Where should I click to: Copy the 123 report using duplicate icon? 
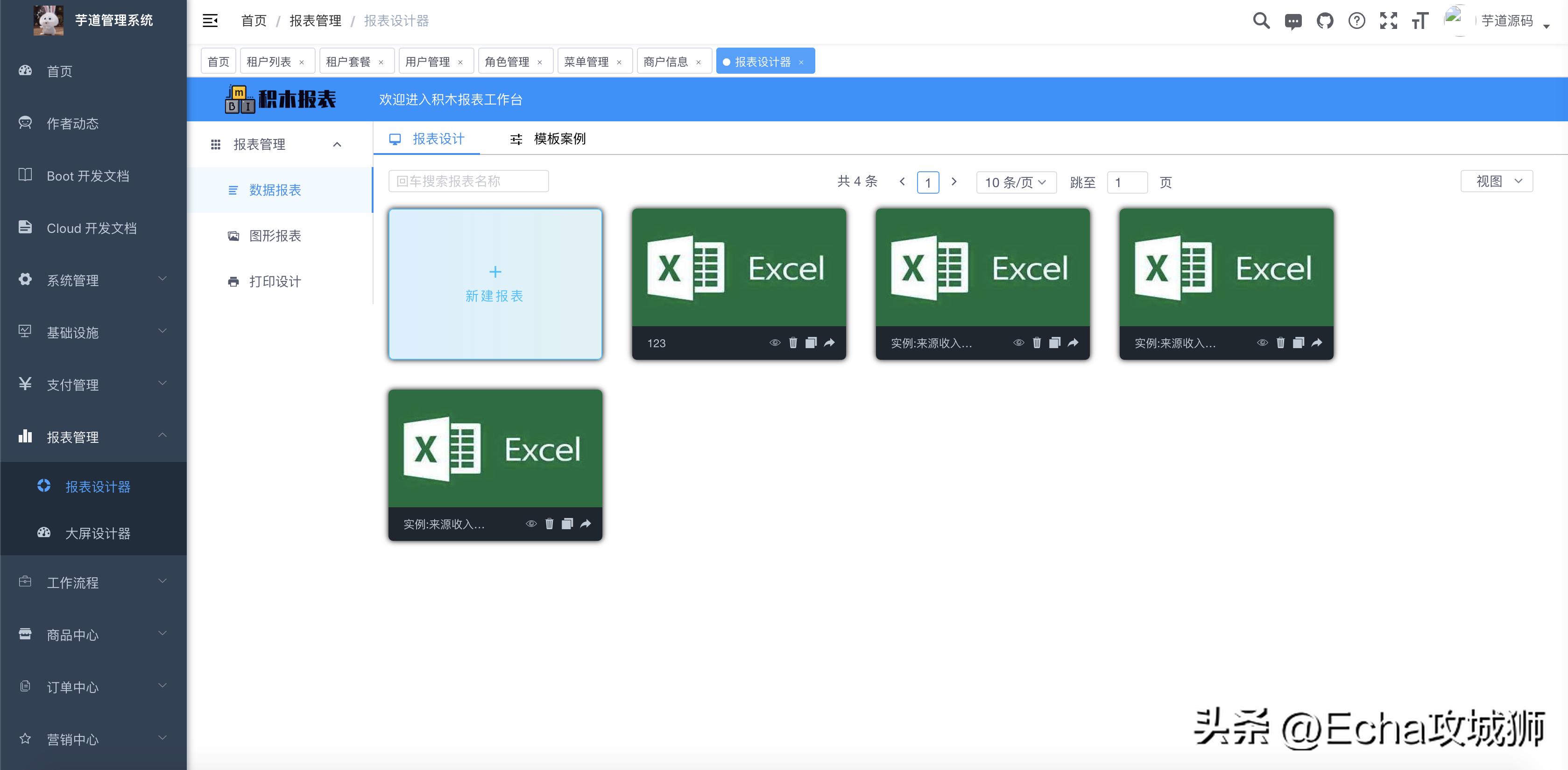point(811,343)
